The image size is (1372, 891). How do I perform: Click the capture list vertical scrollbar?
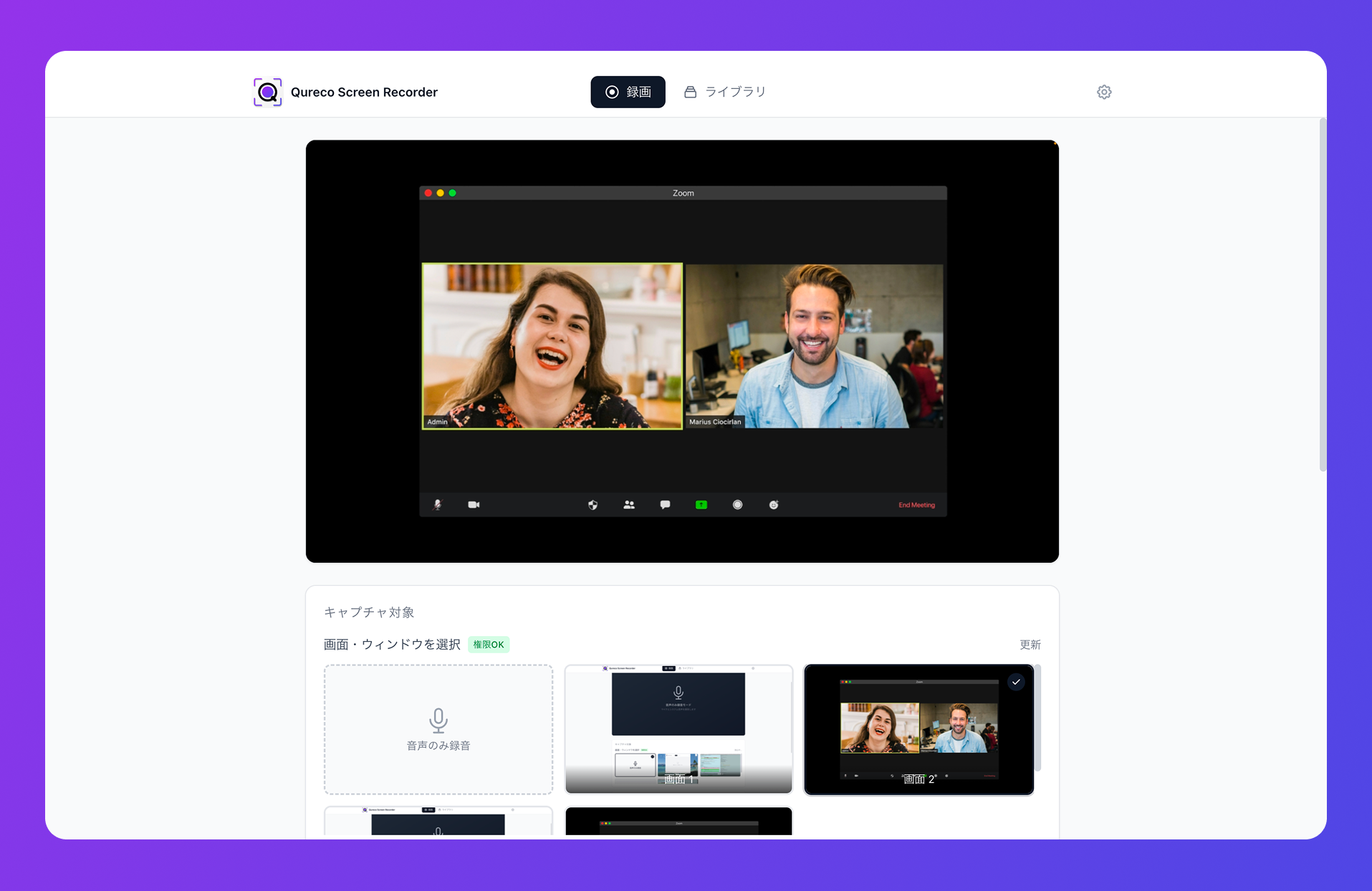[1037, 718]
